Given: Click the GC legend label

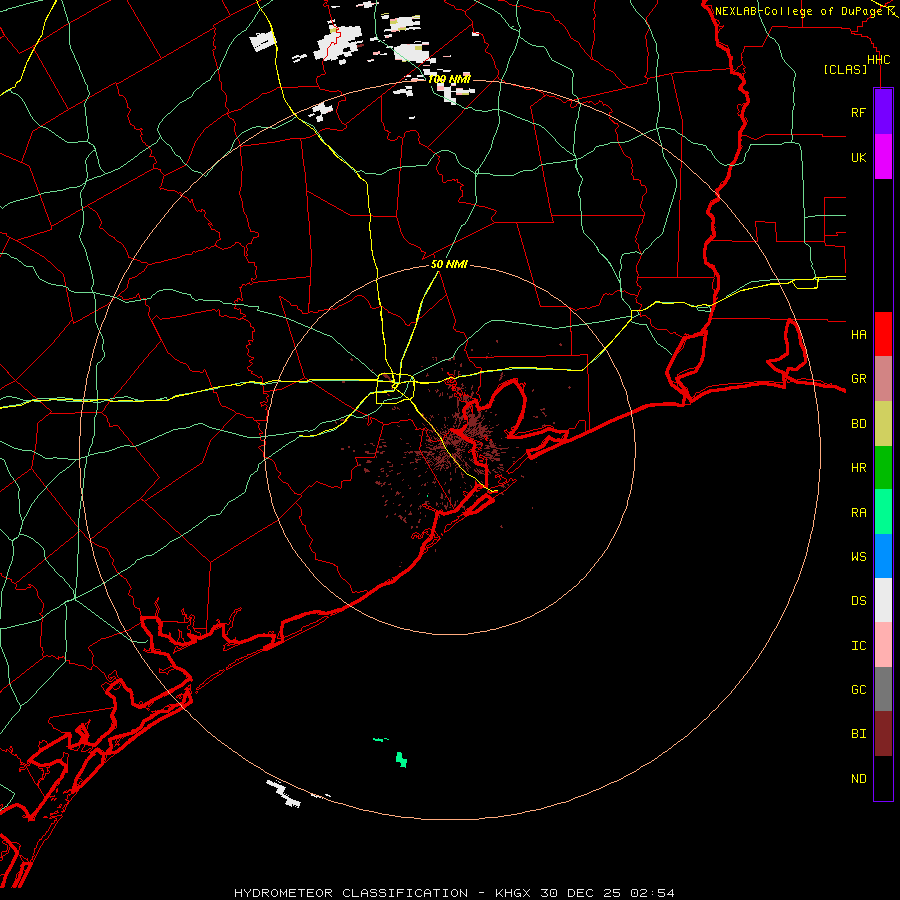Looking at the screenshot, I should click(858, 690).
